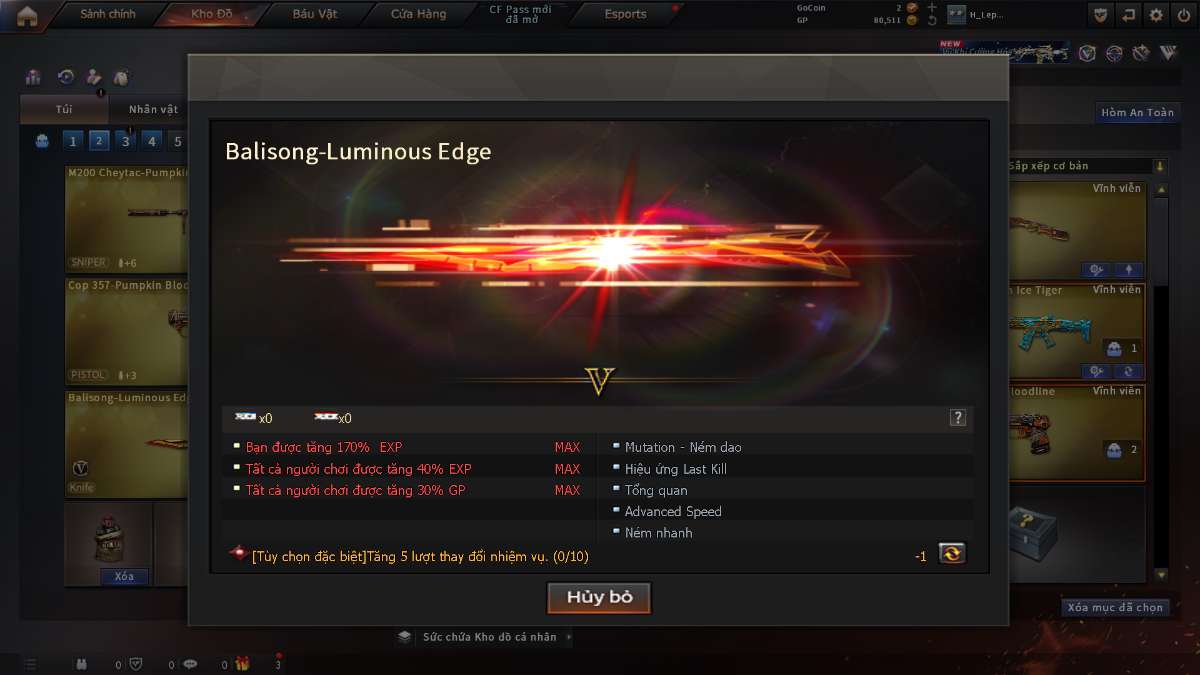Click the plus icon beside GoCoin
The width and height of the screenshot is (1200, 675).
pos(932,7)
